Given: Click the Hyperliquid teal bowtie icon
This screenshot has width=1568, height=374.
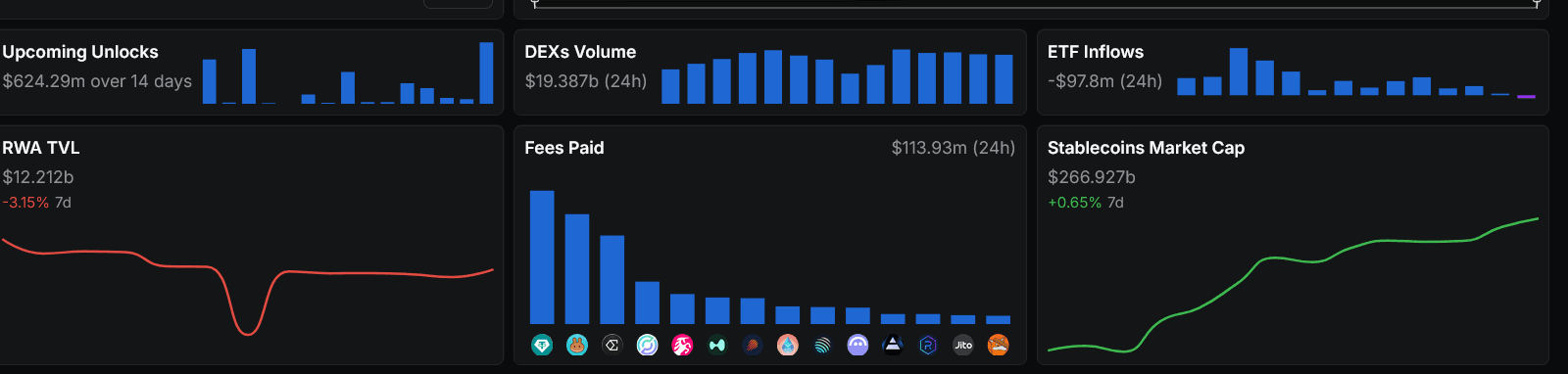Looking at the screenshot, I should point(717,345).
